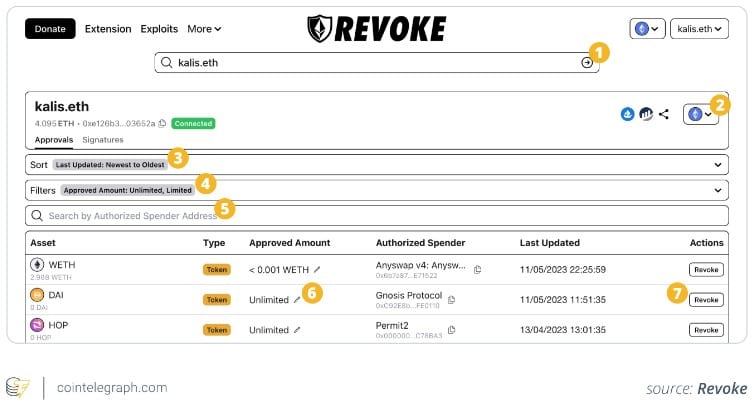Click the HOP token icon
This screenshot has height=404, width=755.
[37, 325]
